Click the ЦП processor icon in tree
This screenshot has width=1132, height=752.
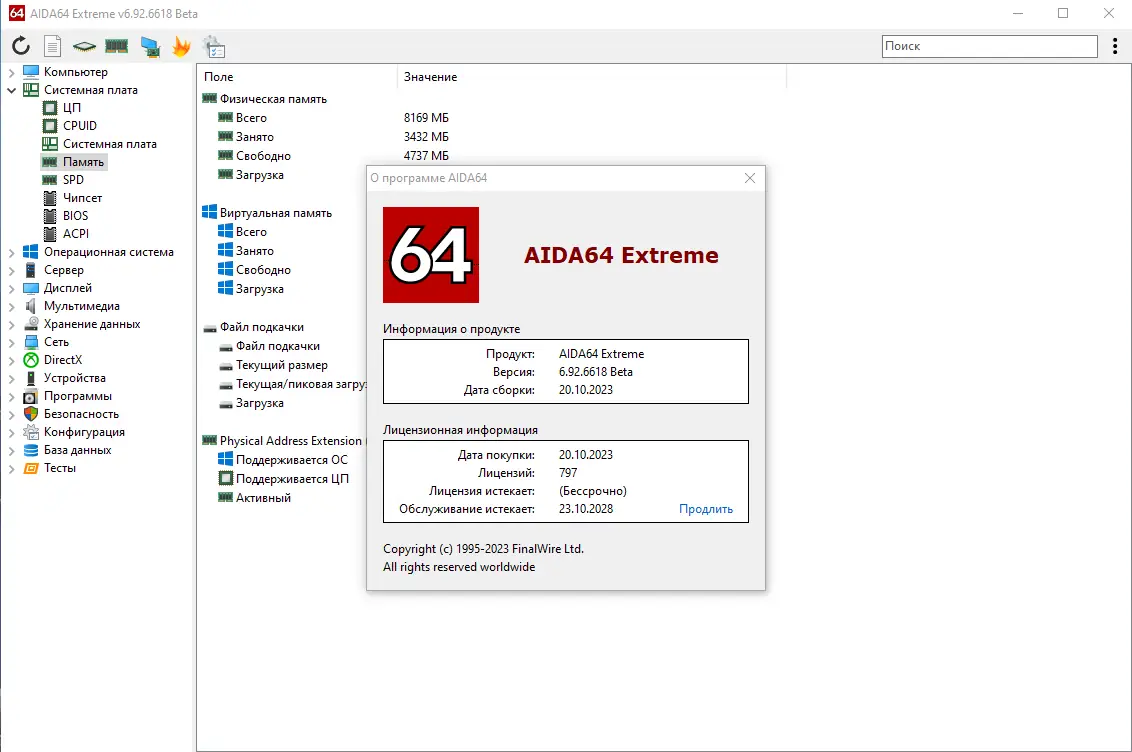coord(50,108)
